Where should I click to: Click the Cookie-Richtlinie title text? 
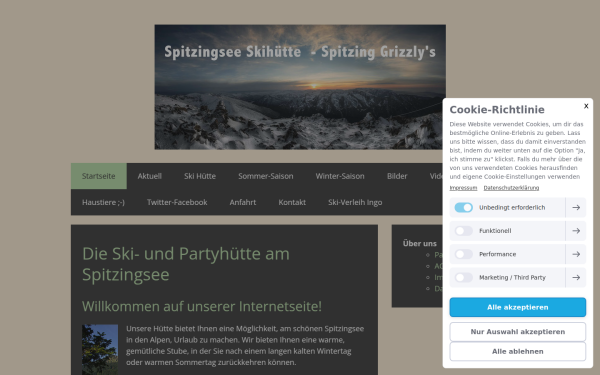(497, 109)
